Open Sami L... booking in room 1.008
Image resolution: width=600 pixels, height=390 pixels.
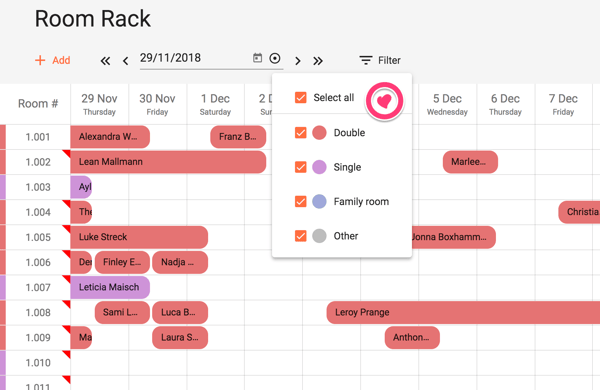tap(122, 312)
